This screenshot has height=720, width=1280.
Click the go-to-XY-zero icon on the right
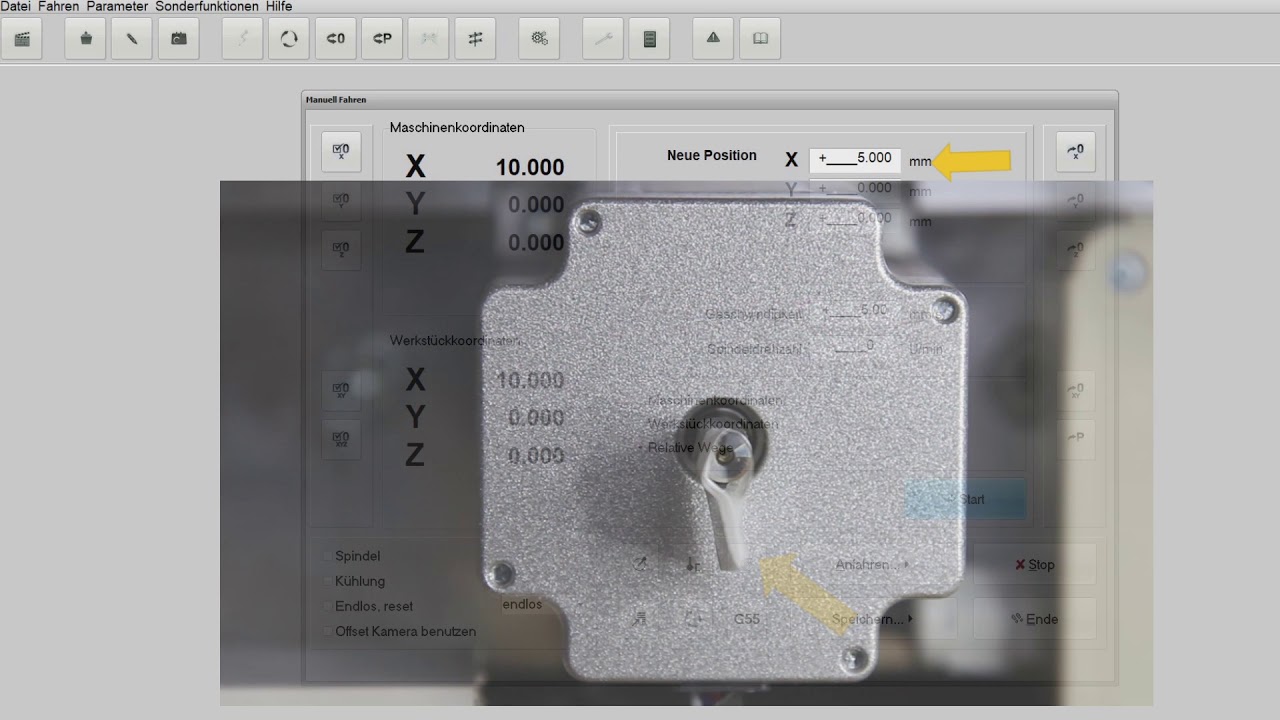pyautogui.click(x=1076, y=390)
